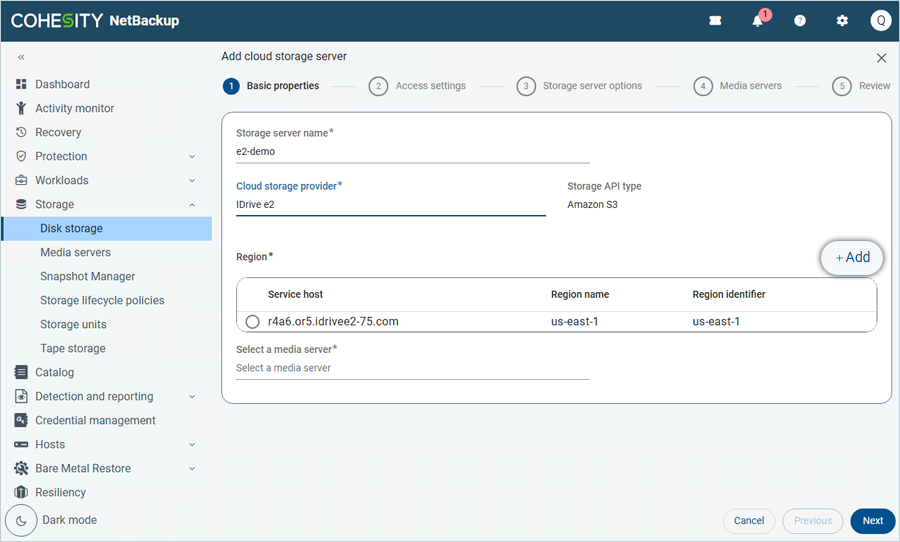Click the help question mark icon

(800, 21)
